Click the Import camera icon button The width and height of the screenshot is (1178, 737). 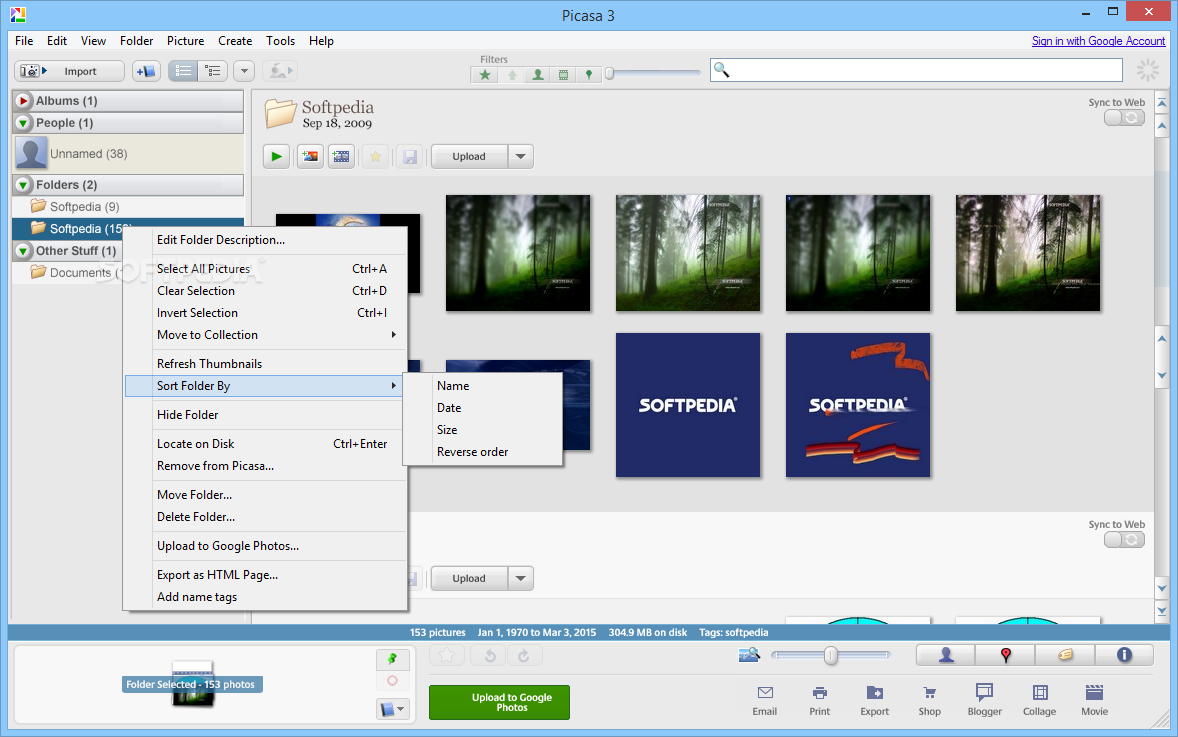coord(69,71)
